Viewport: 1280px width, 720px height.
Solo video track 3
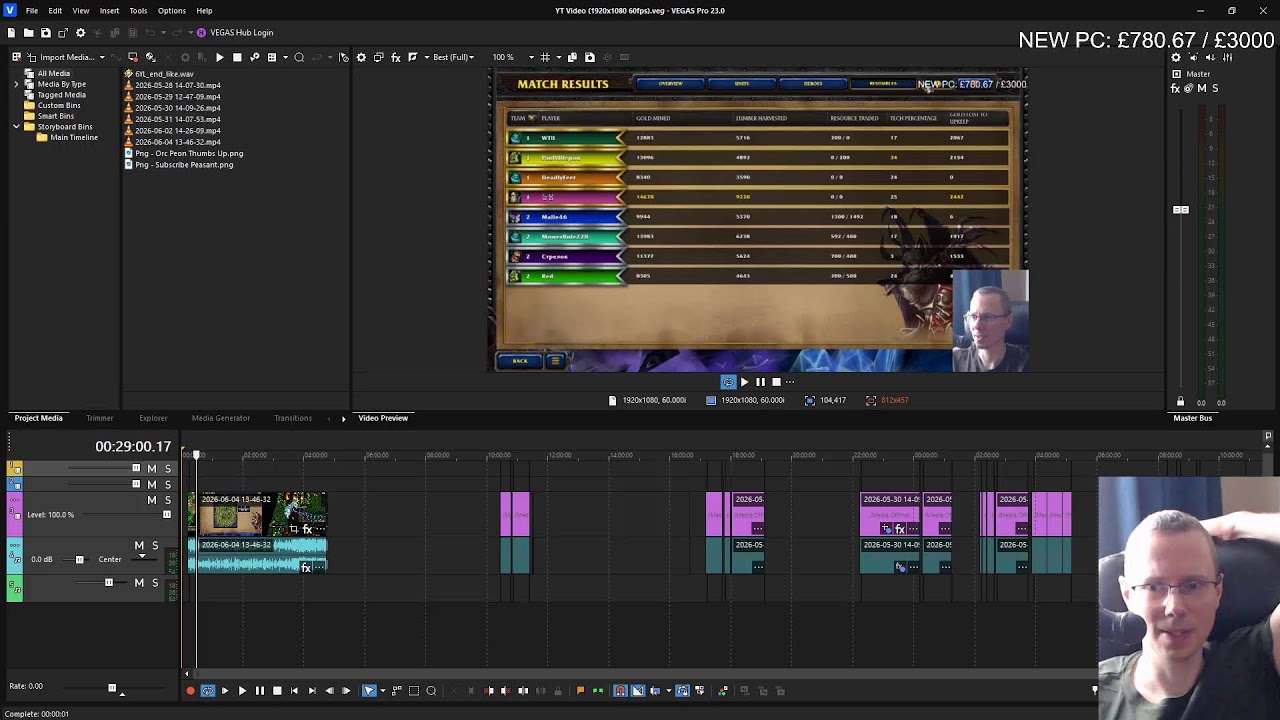pyautogui.click(x=168, y=500)
